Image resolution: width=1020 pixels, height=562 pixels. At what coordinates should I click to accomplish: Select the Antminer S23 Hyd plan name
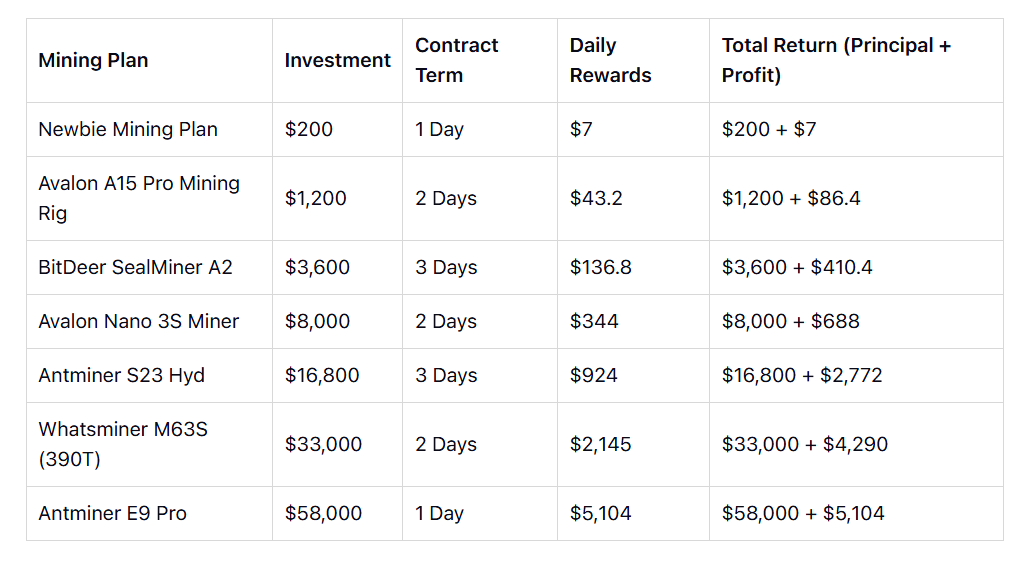click(121, 376)
